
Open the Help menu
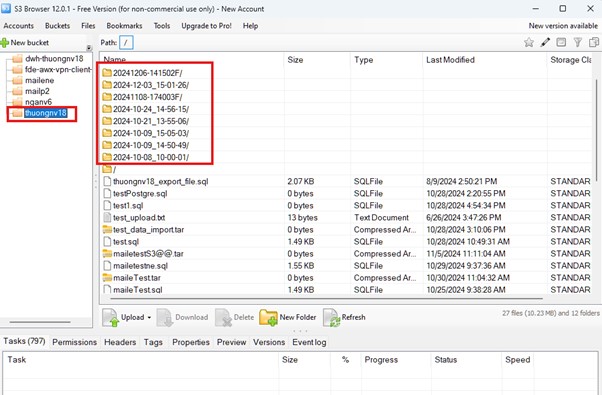coord(250,26)
